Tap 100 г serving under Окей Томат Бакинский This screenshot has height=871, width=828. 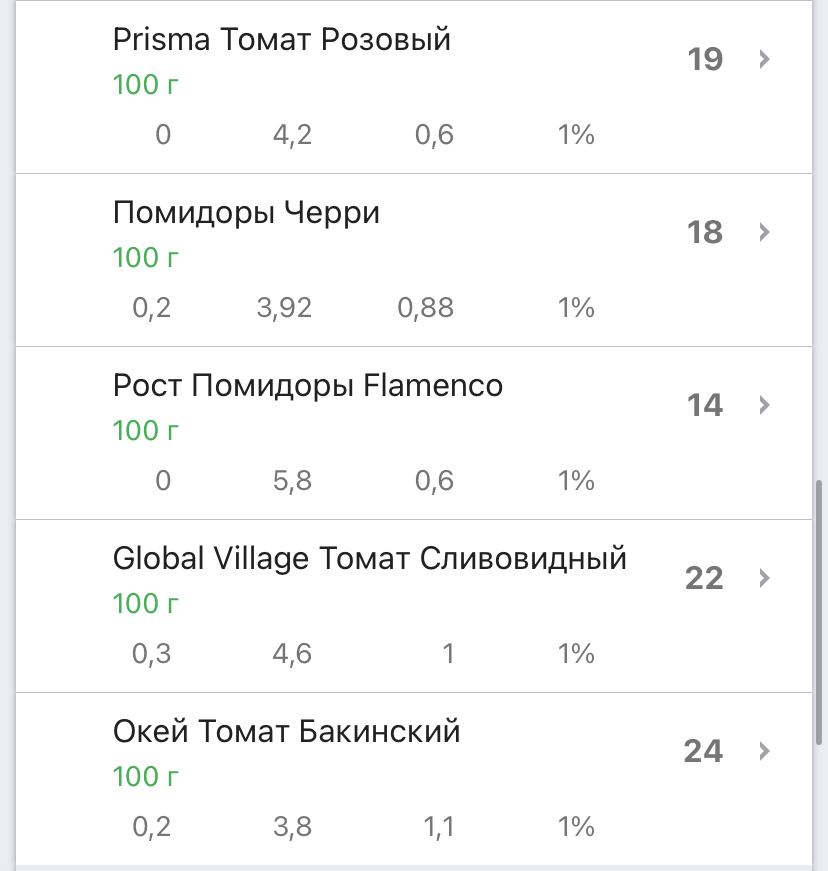(146, 777)
